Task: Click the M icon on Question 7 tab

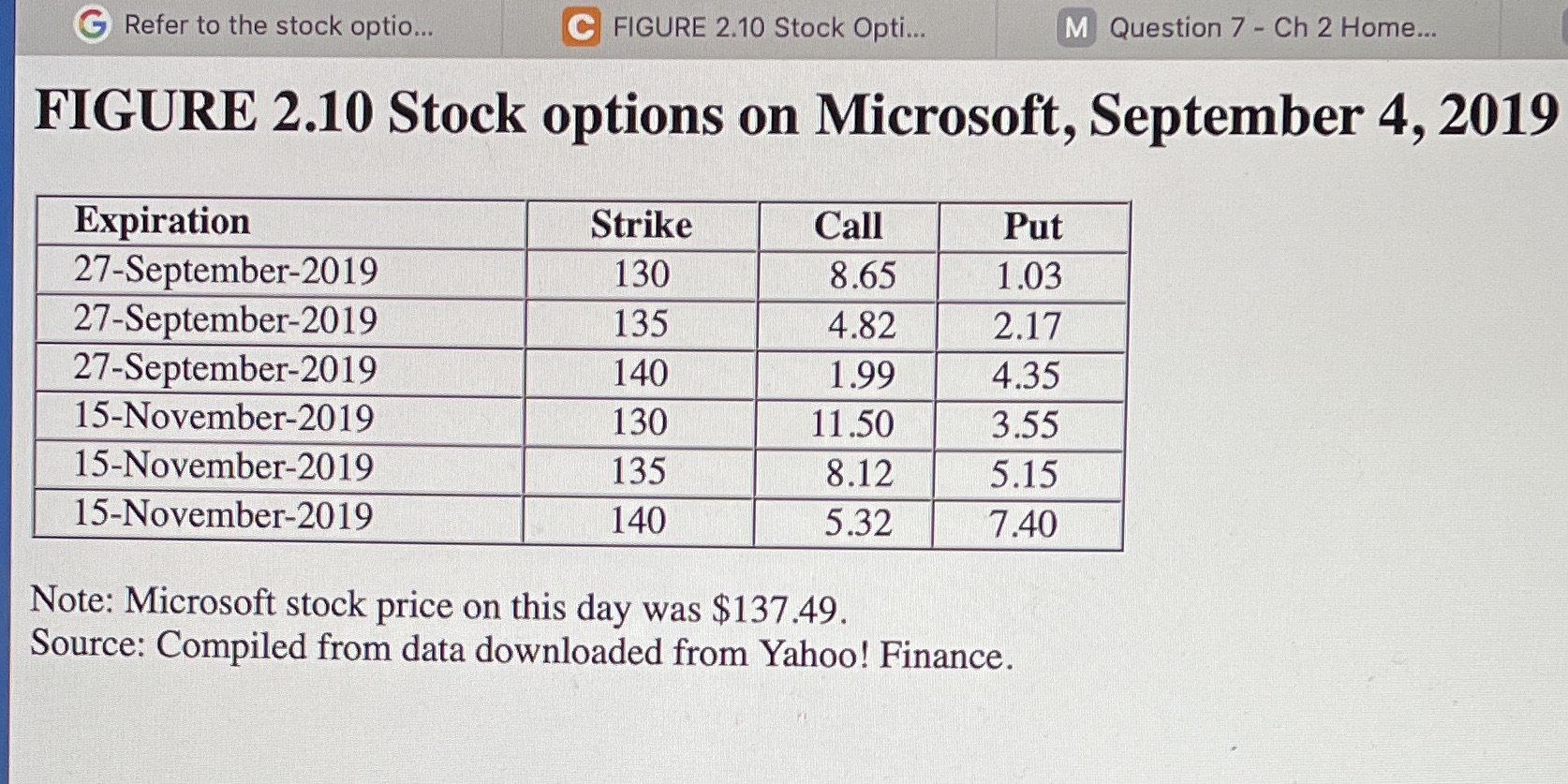Action: click(x=1076, y=28)
